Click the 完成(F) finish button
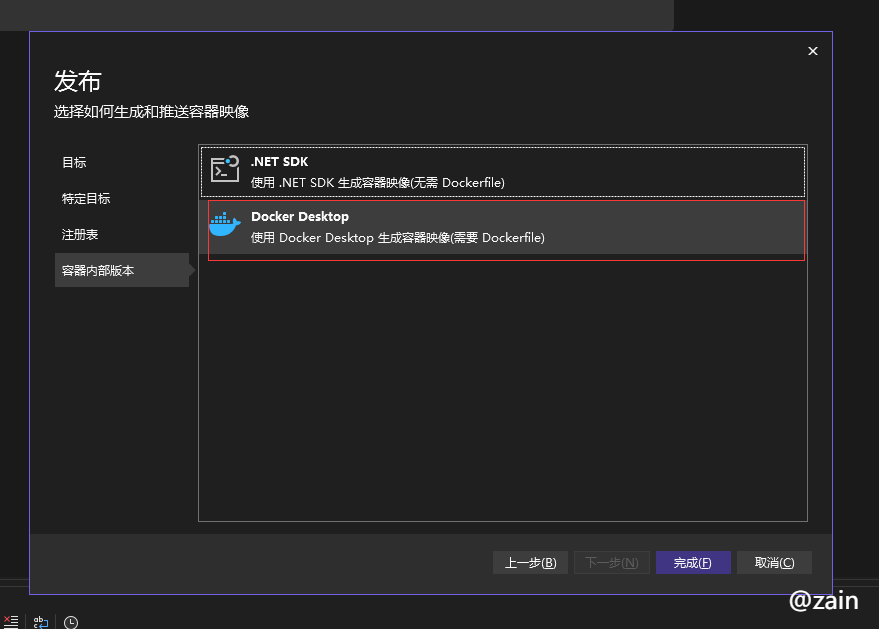 tap(693, 562)
